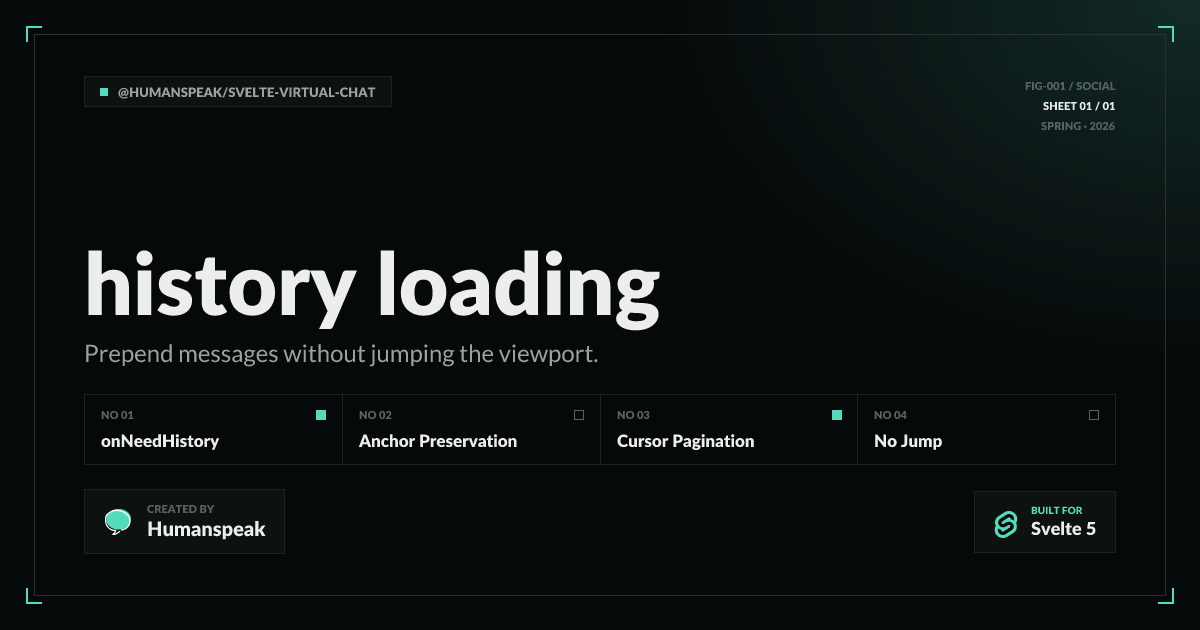Click the "NO 04" card number

890,415
